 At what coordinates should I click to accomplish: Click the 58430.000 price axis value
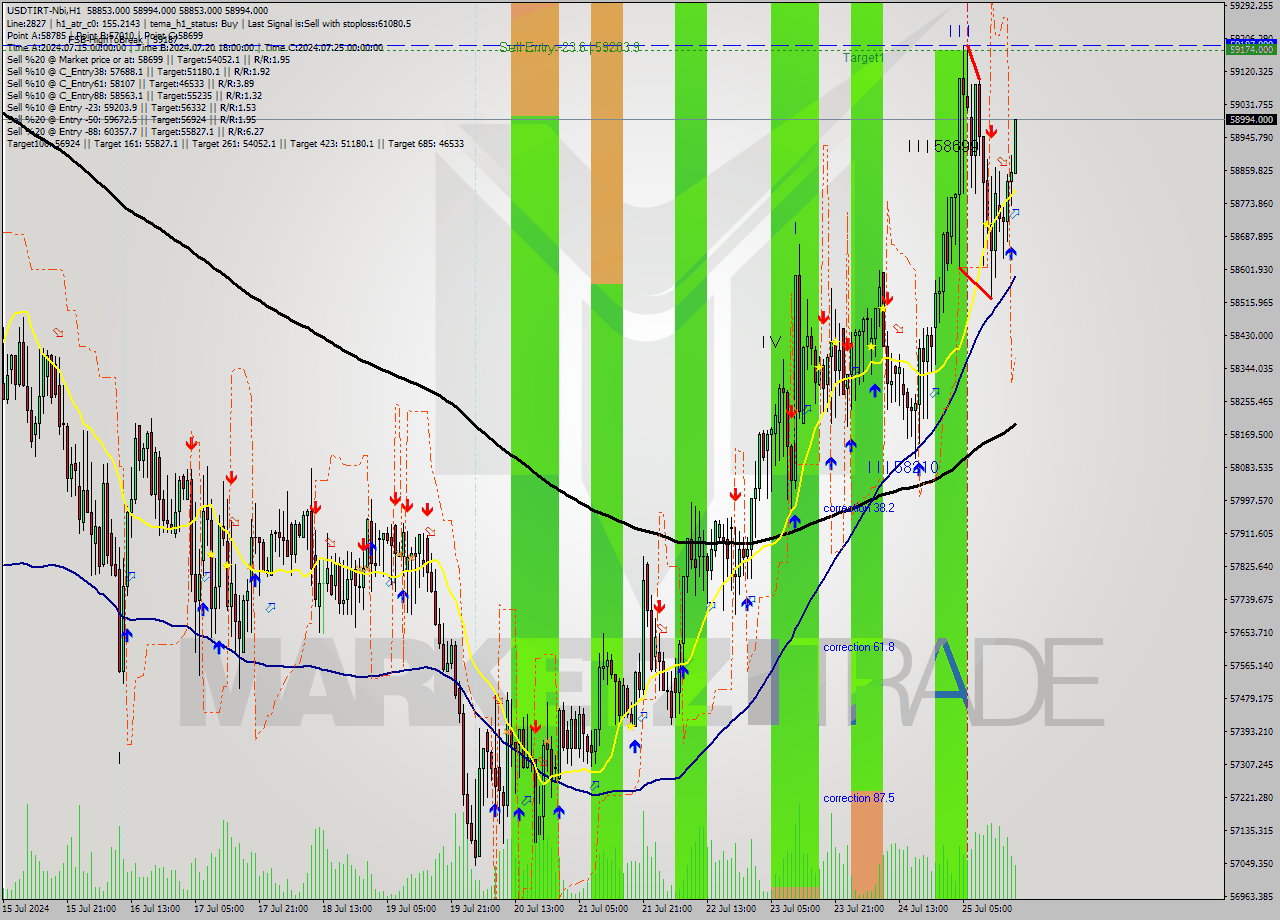tap(1251, 336)
